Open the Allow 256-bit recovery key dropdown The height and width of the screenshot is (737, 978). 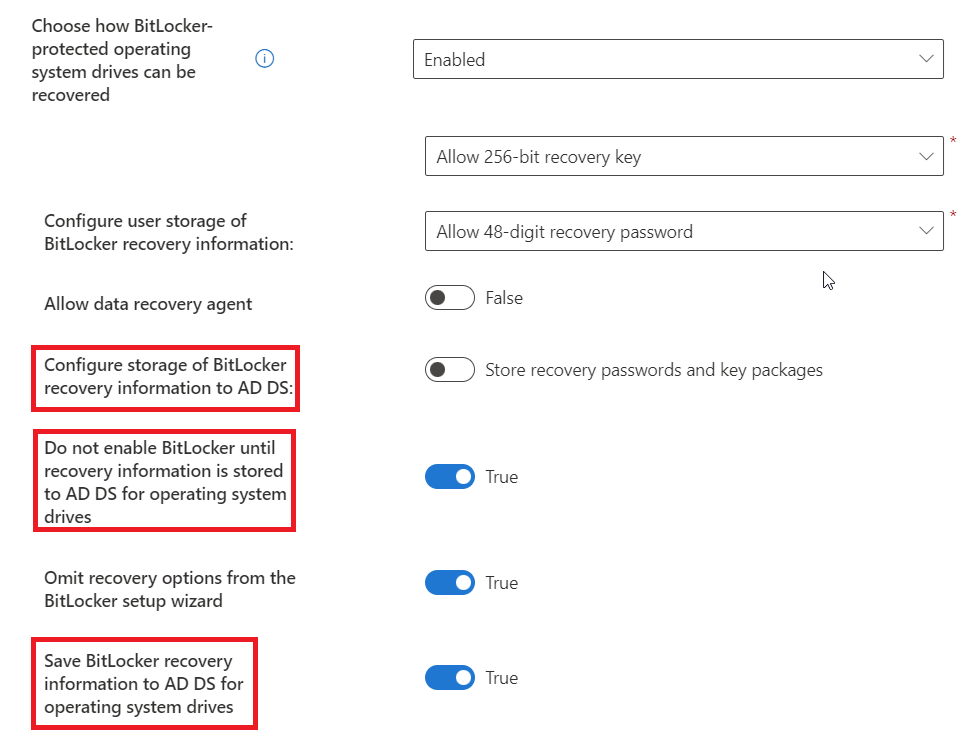click(x=684, y=156)
